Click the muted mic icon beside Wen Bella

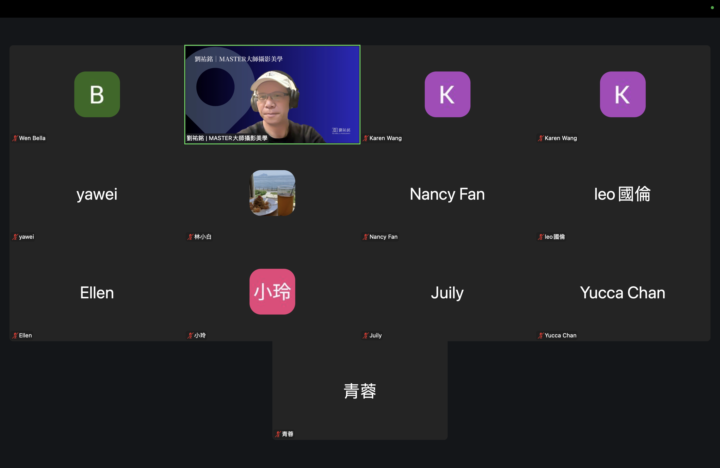15,138
